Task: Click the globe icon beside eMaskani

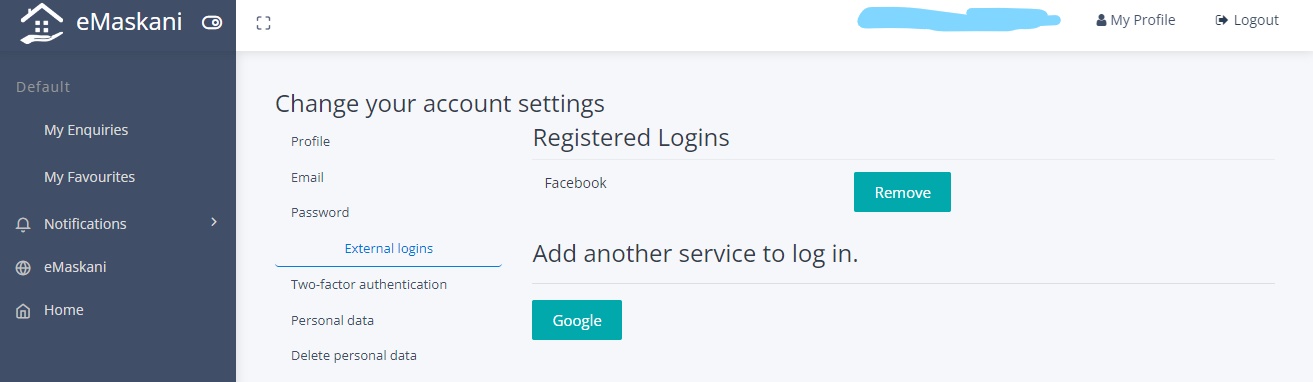Action: 23,268
